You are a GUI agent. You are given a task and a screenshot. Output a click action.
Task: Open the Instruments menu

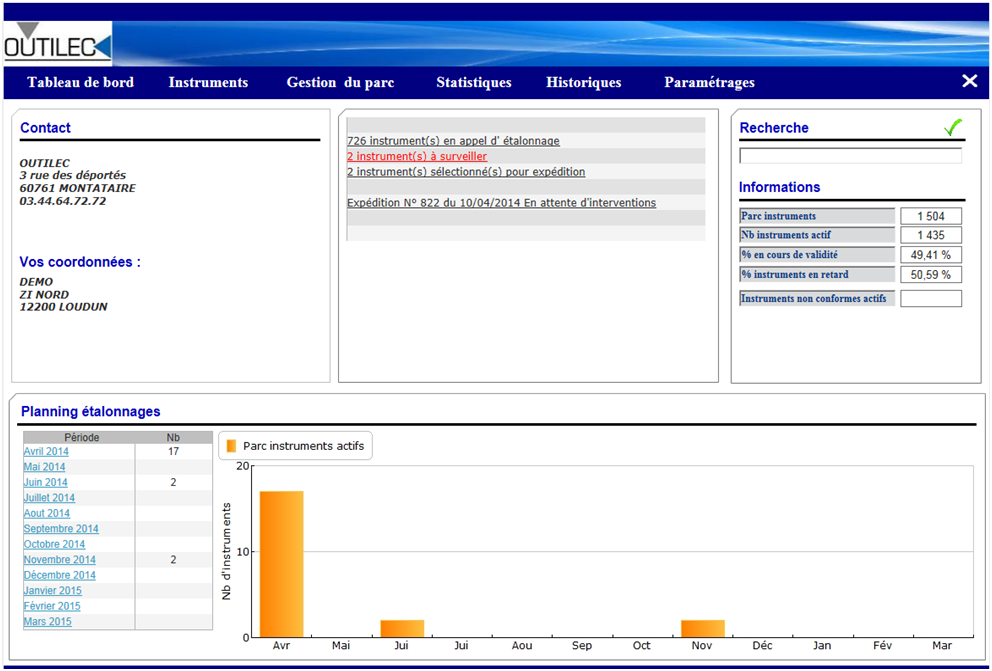pos(208,83)
